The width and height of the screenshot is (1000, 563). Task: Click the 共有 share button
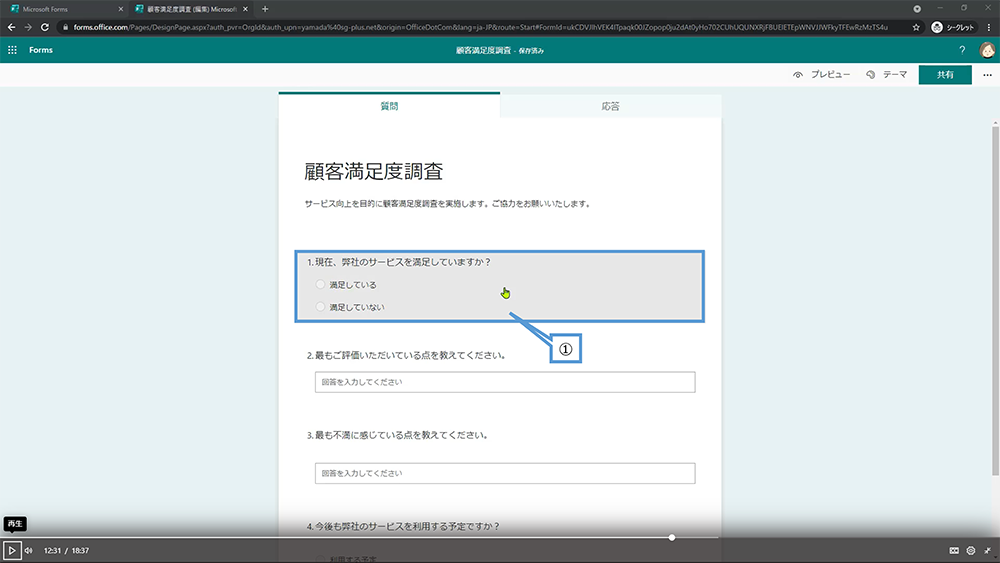[945, 75]
